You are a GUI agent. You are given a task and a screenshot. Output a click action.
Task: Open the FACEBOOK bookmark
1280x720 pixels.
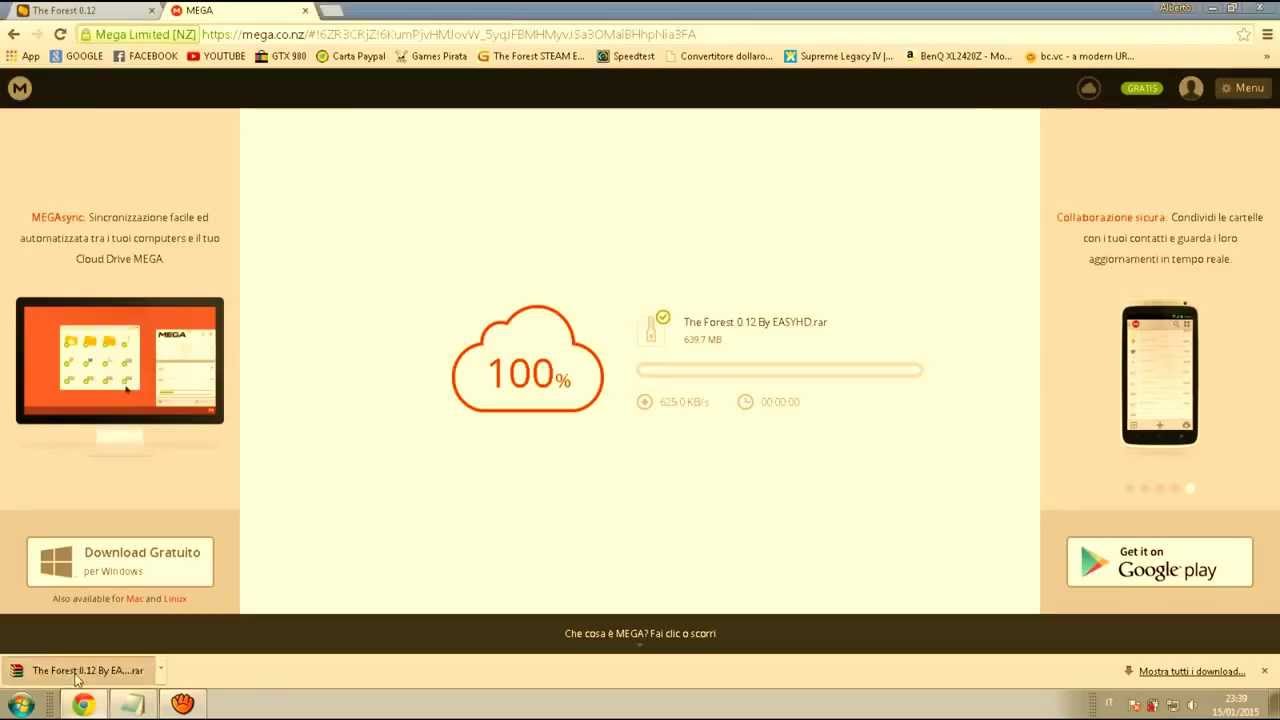[145, 56]
